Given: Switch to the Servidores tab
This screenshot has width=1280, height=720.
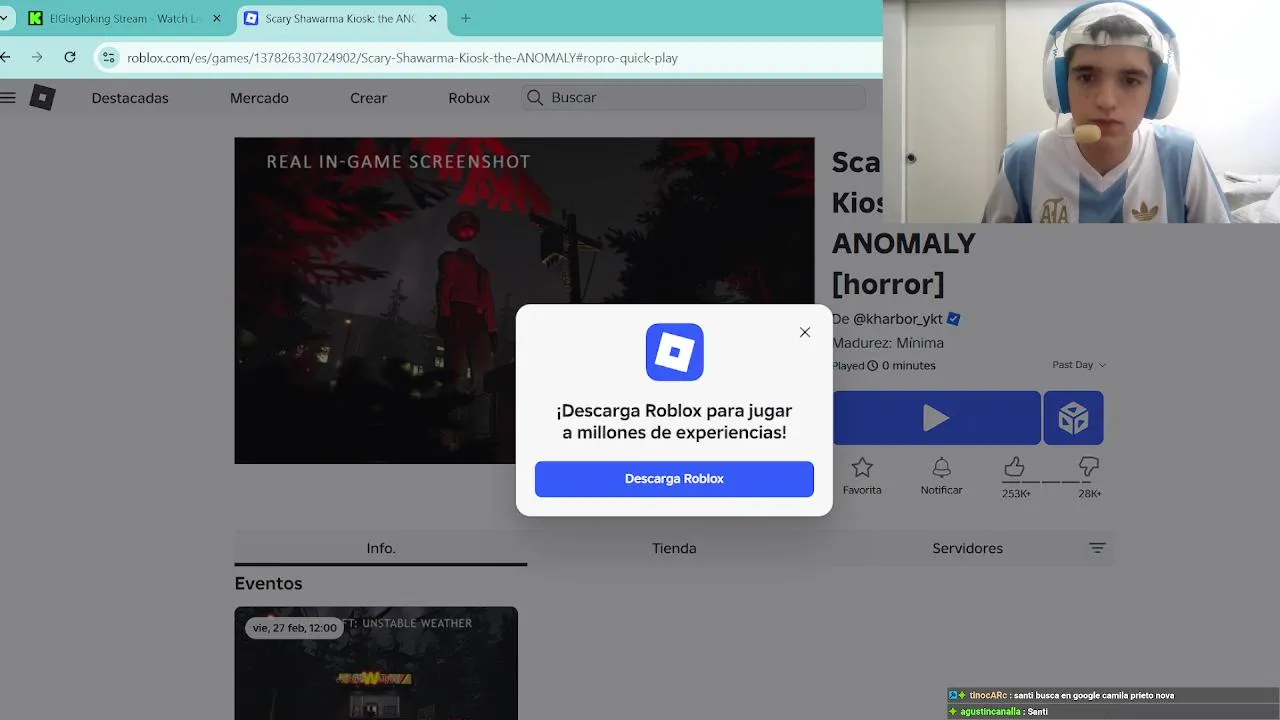Looking at the screenshot, I should click(x=967, y=548).
